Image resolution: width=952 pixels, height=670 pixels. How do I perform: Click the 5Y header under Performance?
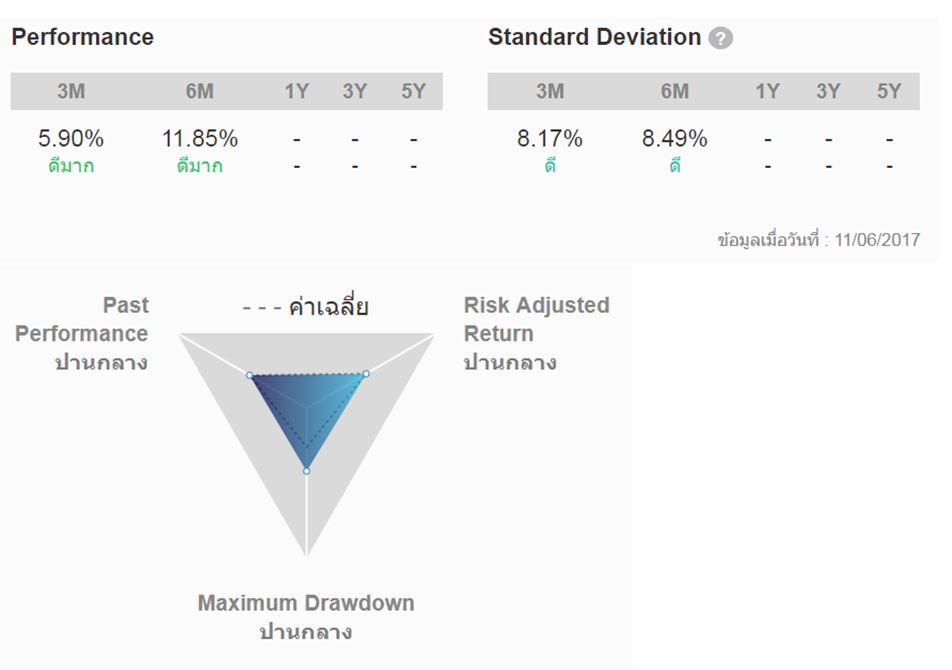[x=413, y=92]
